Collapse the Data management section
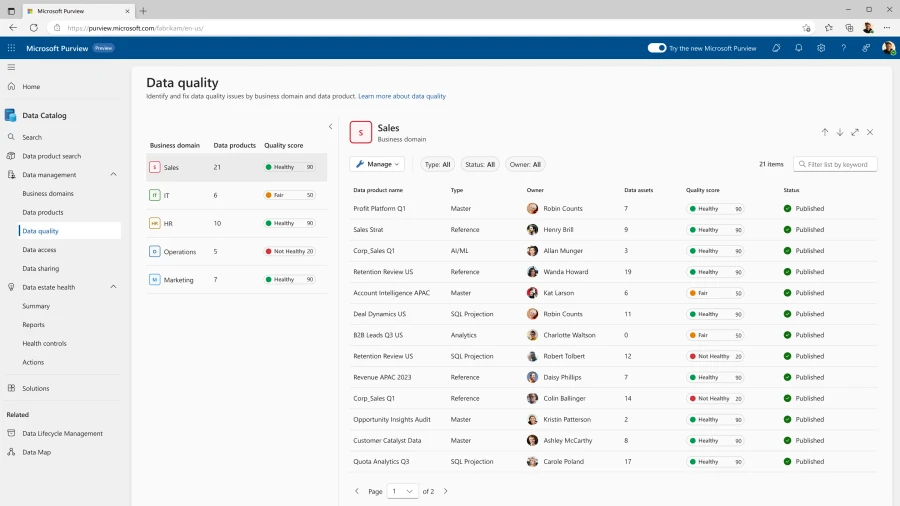 pos(113,174)
